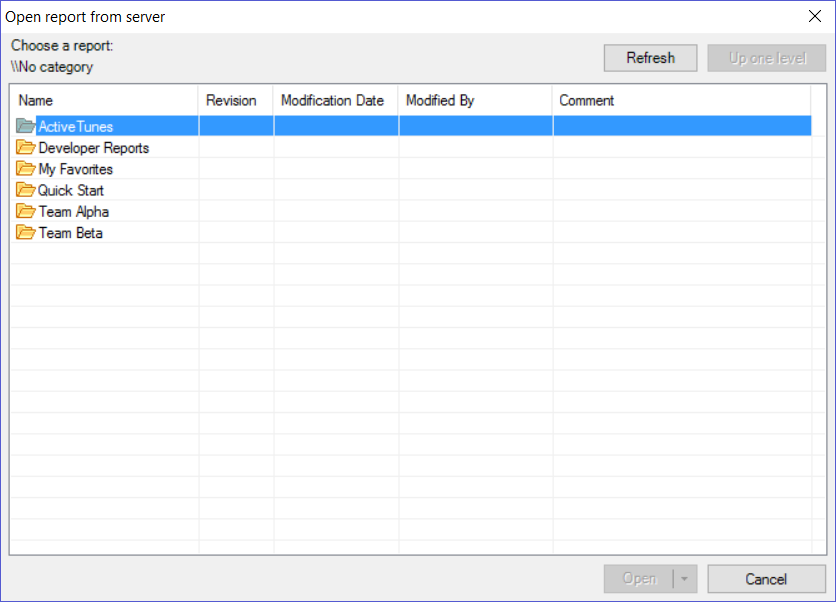Select the My Favorites name text
This screenshot has height=602, width=836.
point(76,169)
